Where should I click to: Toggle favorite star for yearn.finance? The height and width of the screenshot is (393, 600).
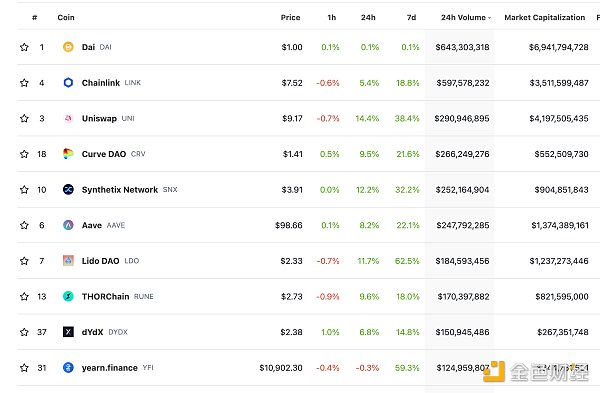coord(24,368)
